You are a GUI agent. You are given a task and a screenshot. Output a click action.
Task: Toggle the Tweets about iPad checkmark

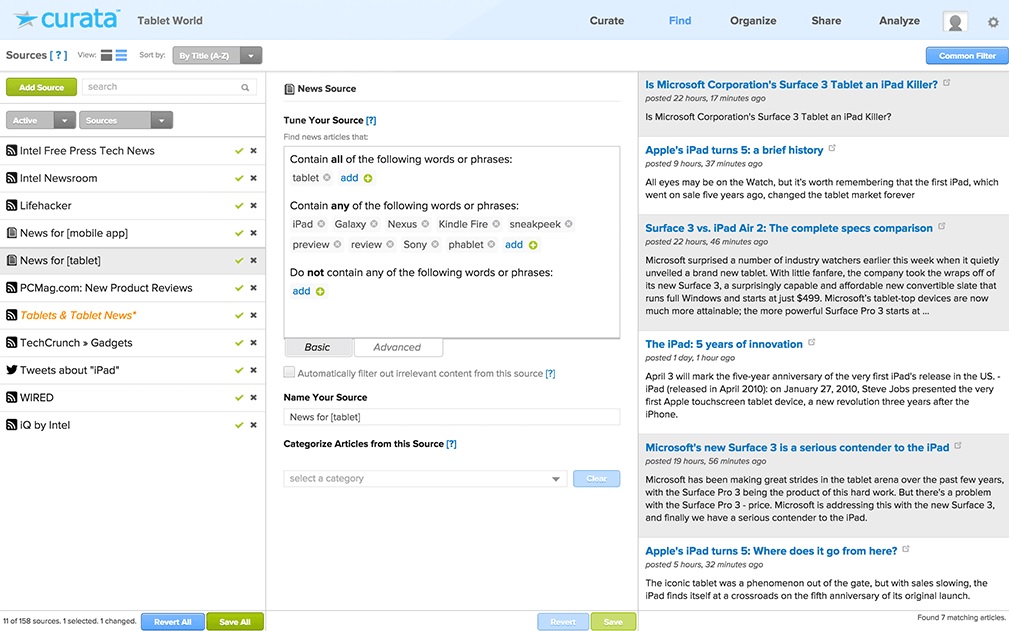239,370
